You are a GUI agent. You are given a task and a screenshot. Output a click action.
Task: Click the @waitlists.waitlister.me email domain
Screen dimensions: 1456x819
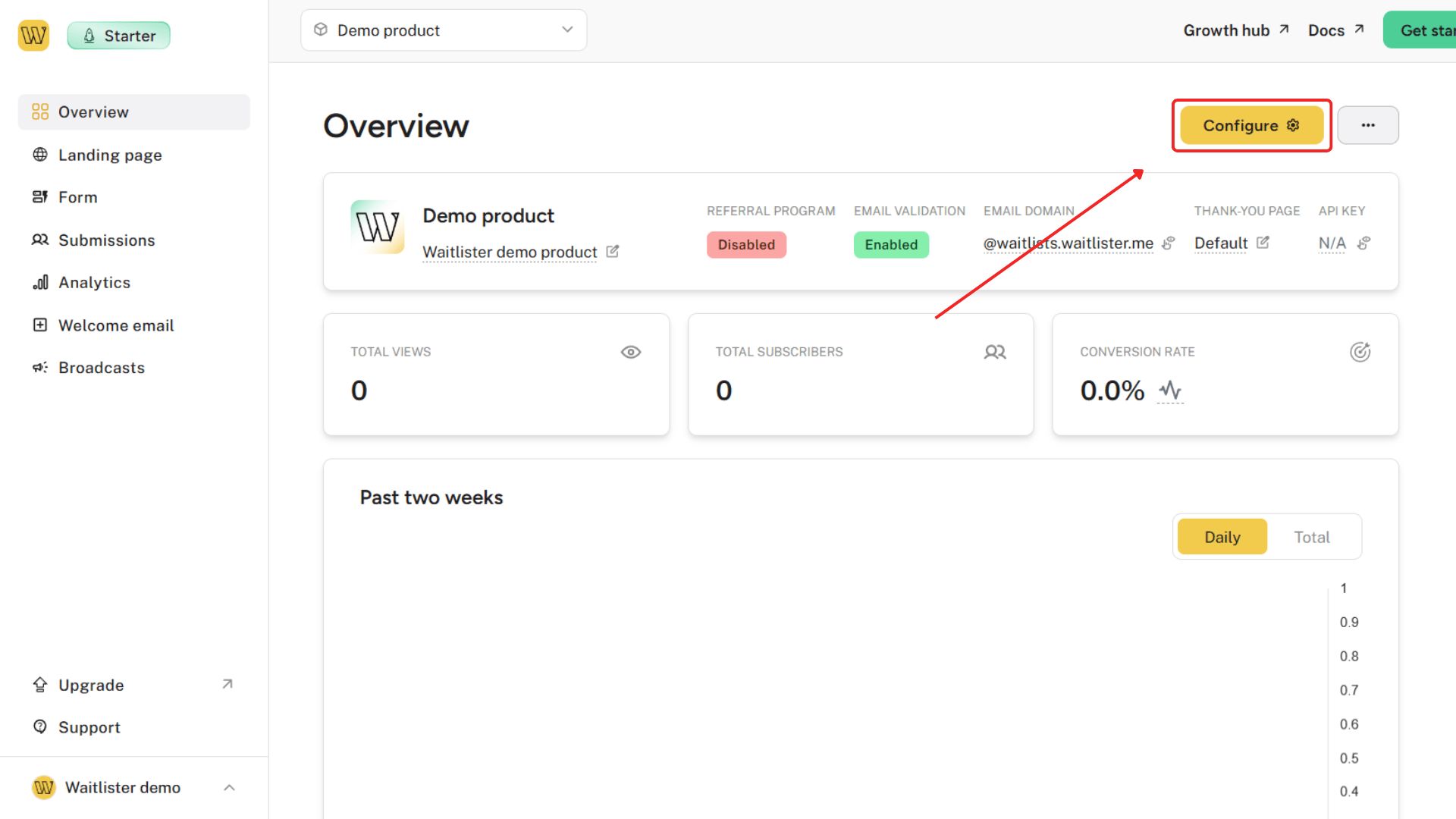coord(1068,243)
